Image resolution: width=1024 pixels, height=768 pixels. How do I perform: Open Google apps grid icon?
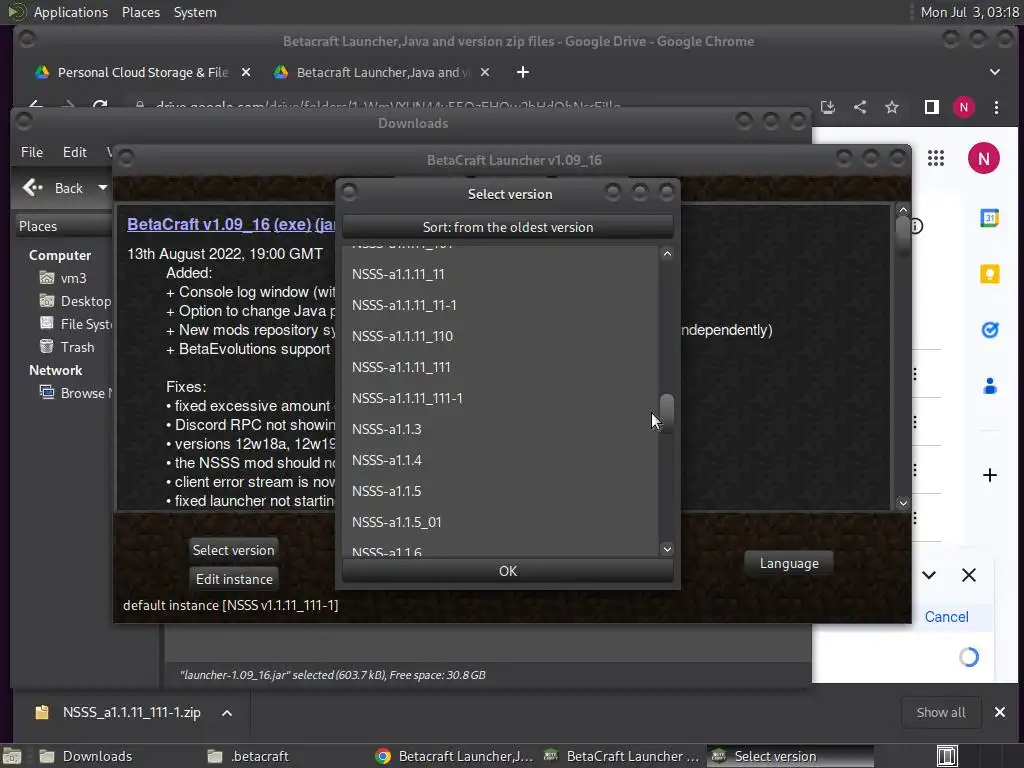point(936,158)
